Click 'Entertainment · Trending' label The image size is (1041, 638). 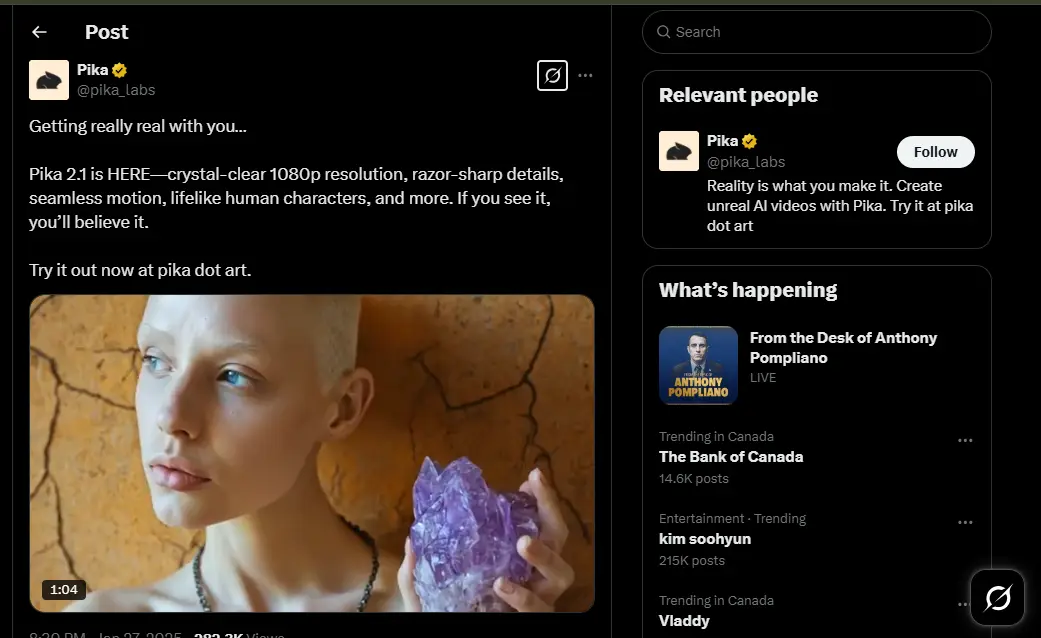coord(732,518)
